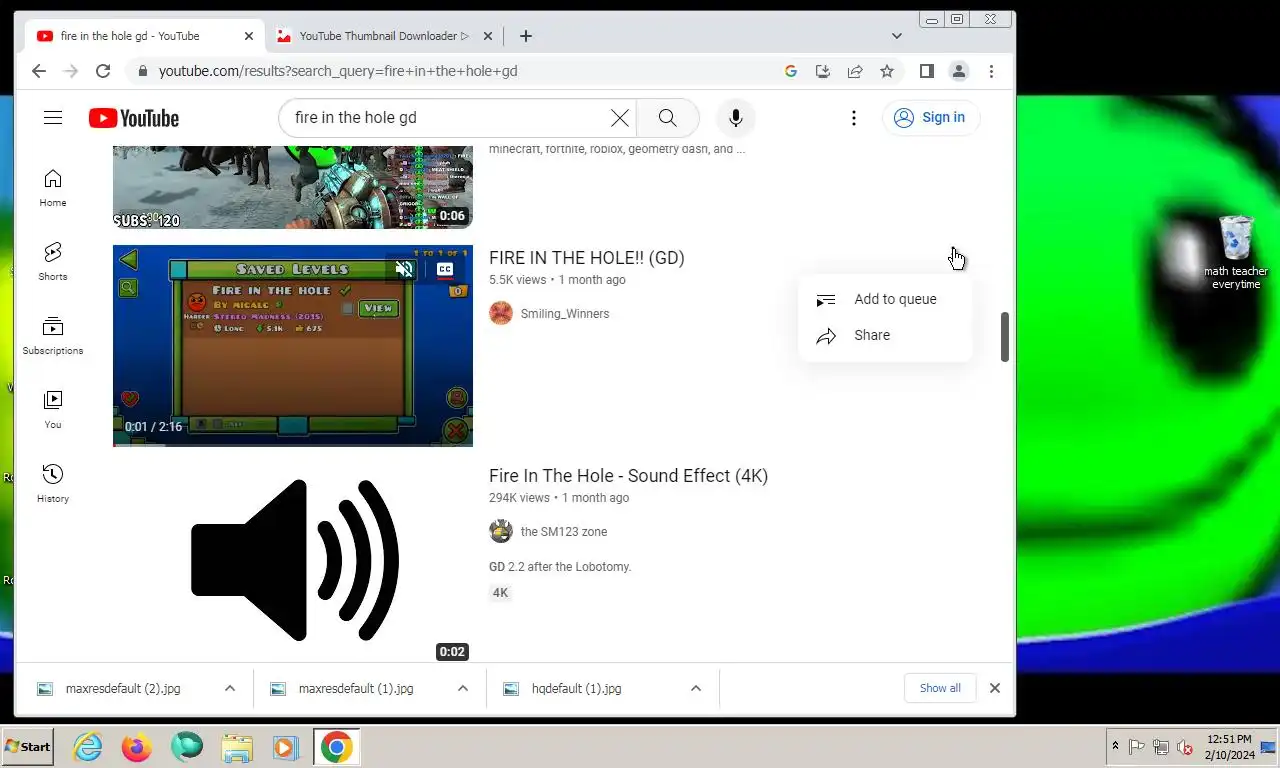Open the 0:06 video thumbnail
The height and width of the screenshot is (768, 1280).
tap(293, 187)
